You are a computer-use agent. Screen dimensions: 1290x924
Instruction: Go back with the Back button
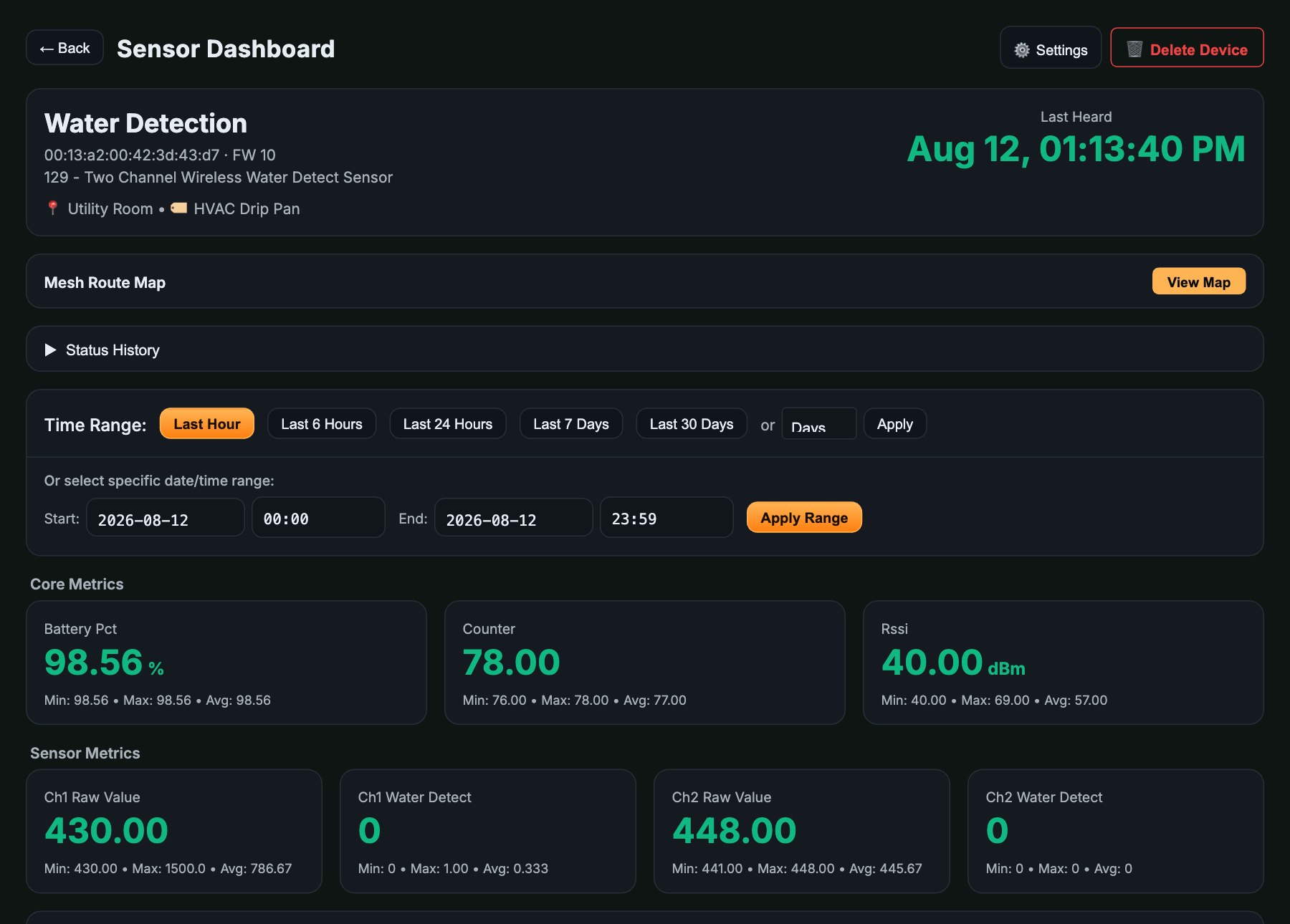[x=65, y=48]
